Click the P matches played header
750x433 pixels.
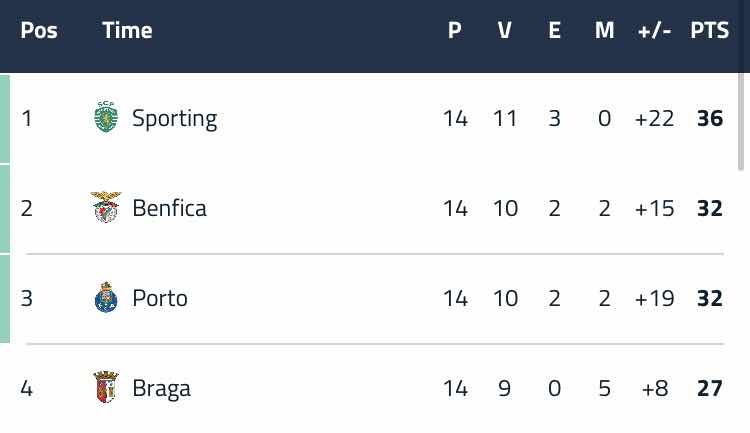pos(454,30)
